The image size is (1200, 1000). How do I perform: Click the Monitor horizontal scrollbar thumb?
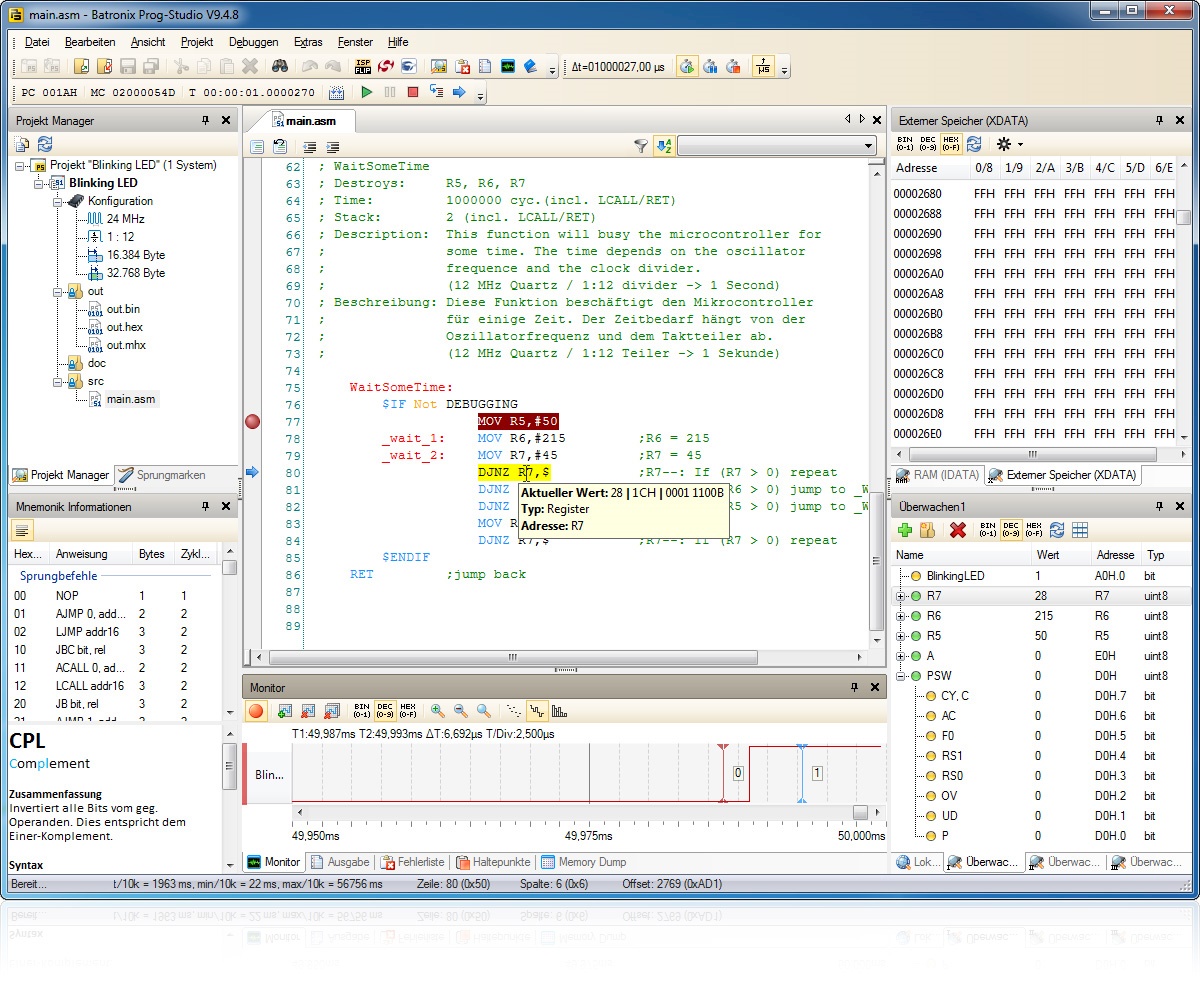(860, 812)
